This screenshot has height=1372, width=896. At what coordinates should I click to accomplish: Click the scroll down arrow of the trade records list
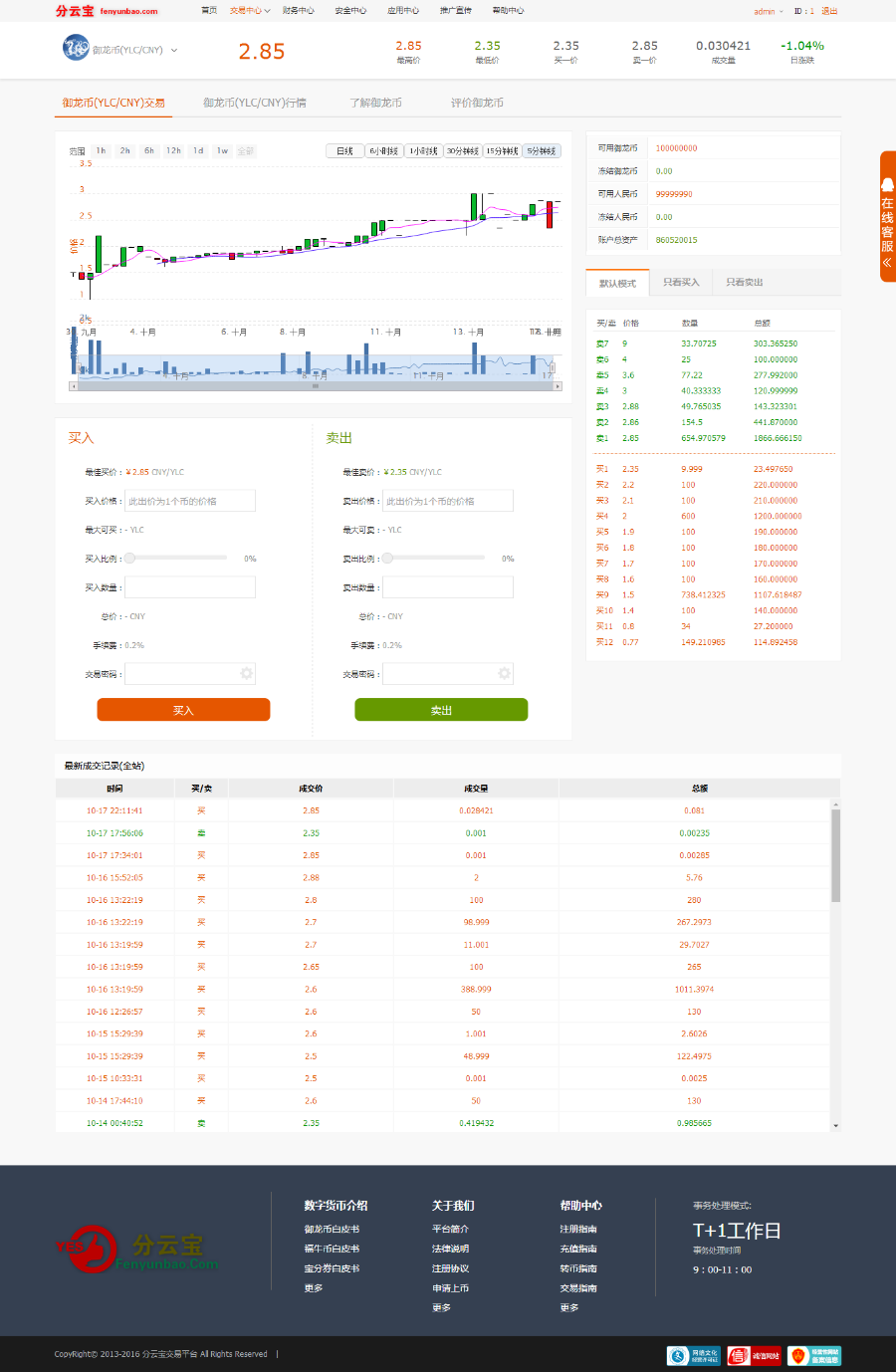pyautogui.click(x=835, y=1125)
